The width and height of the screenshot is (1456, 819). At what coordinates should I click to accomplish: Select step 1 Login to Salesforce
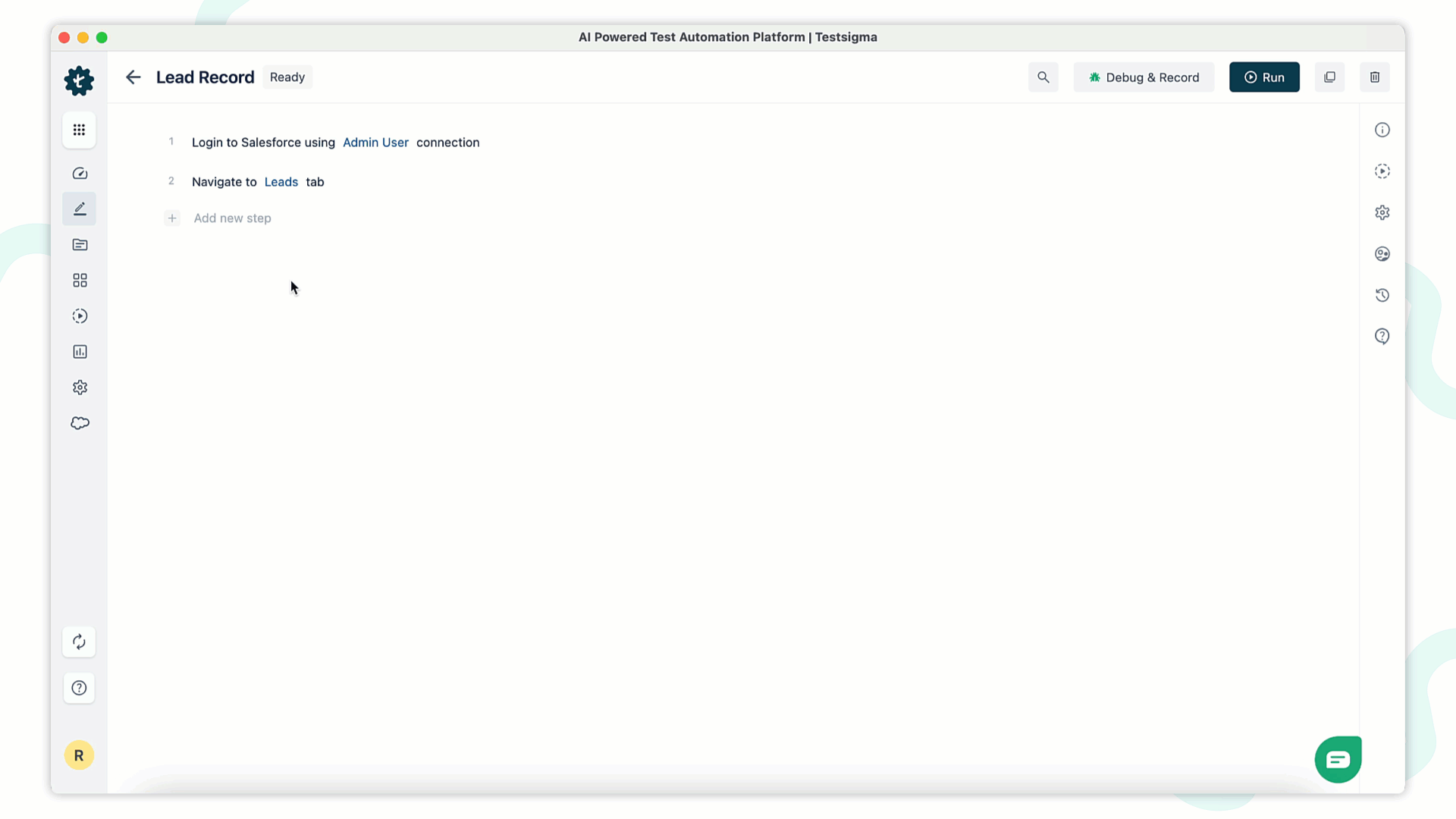pos(336,143)
